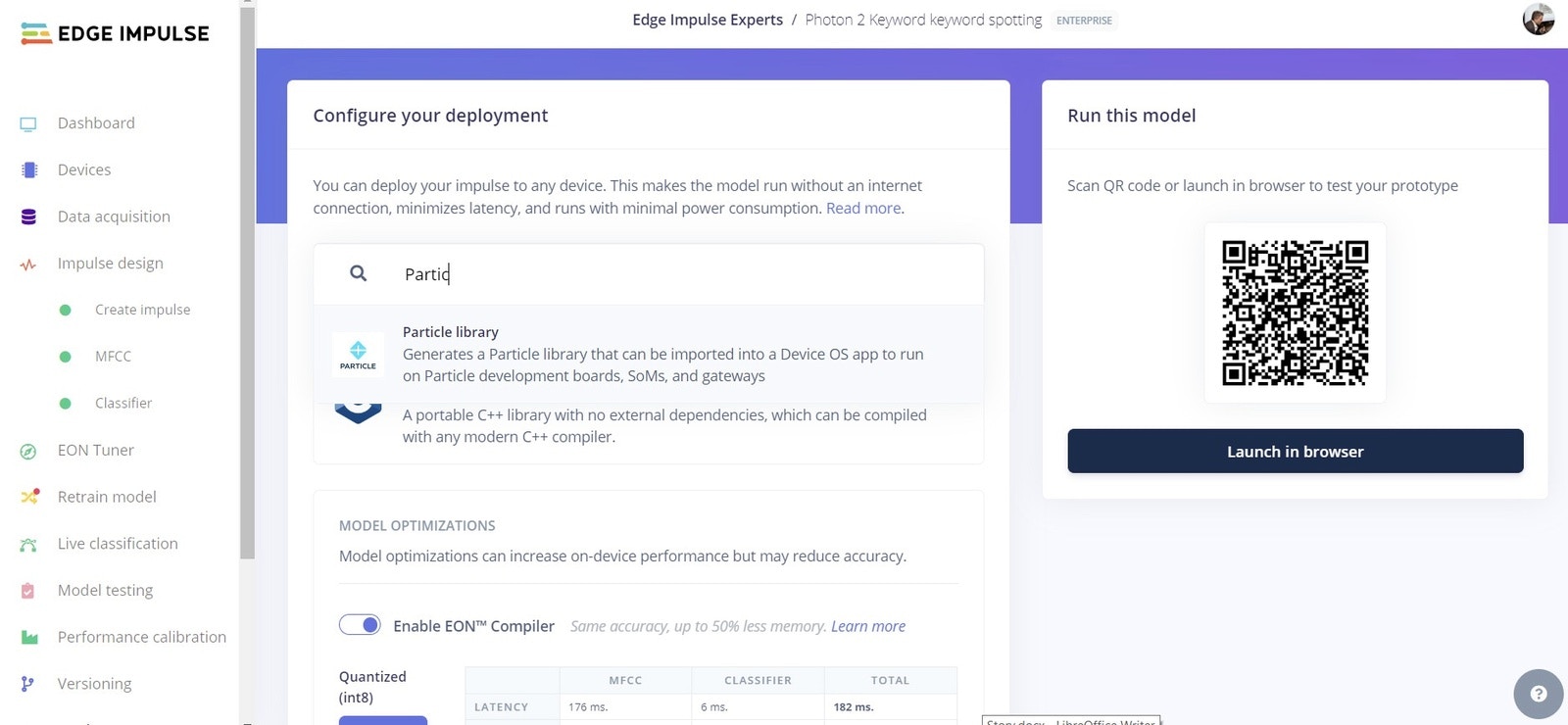The width and height of the screenshot is (1568, 725).
Task: Open Live classification page
Action: point(118,544)
